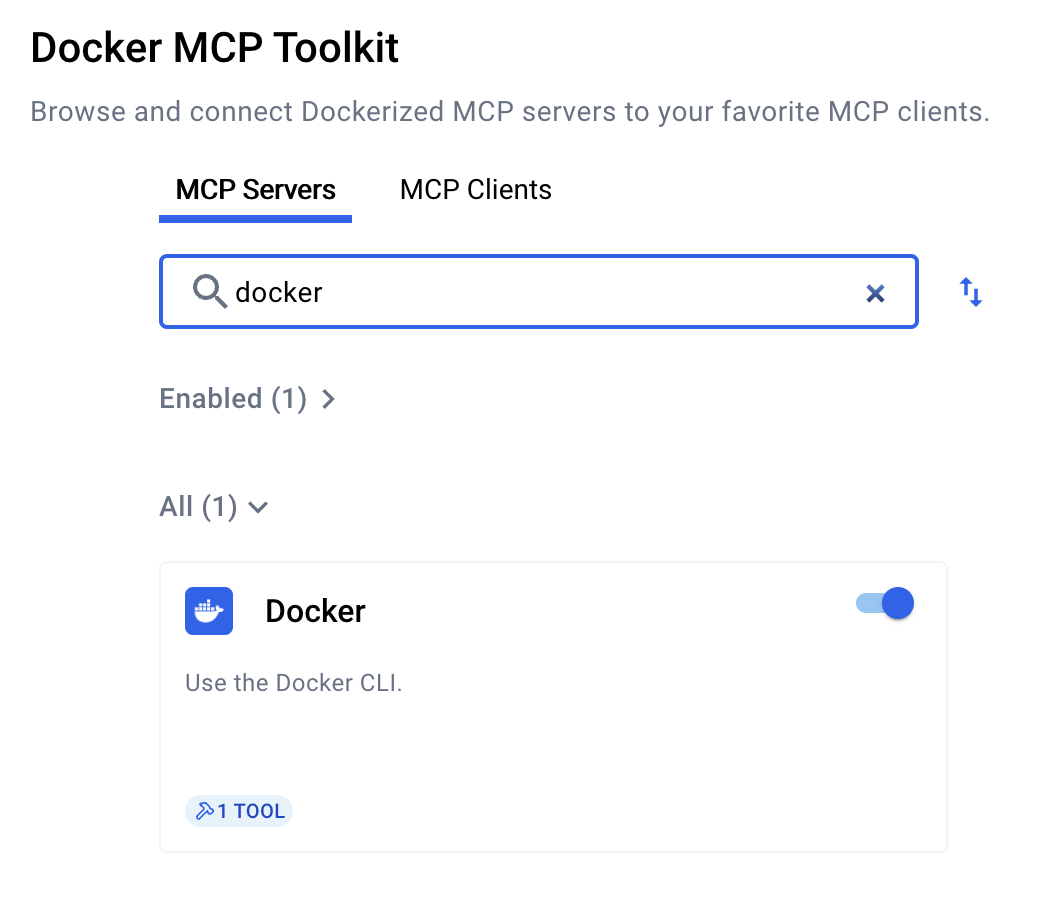Viewport: 1042px width, 908px height.
Task: Disable the Docker server toggle
Action: click(x=885, y=604)
